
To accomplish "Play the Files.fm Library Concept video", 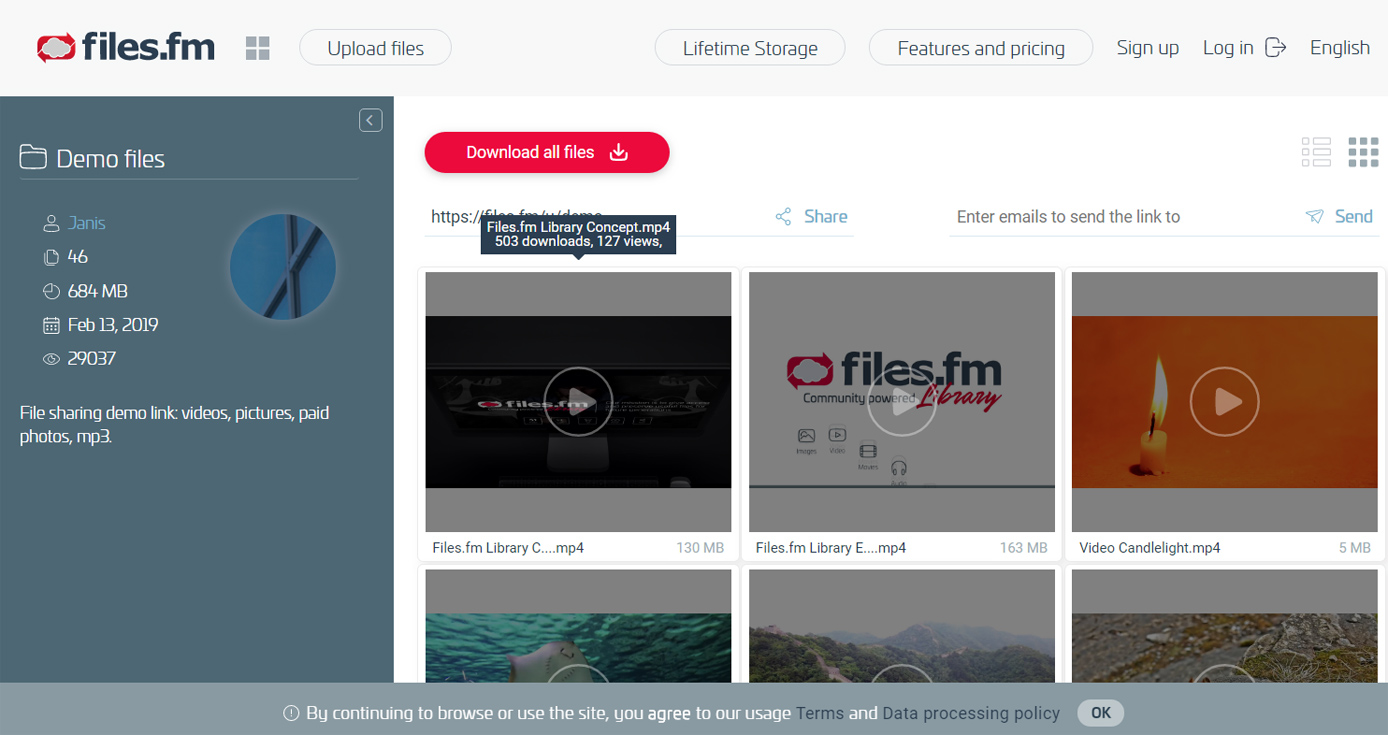I will click(x=578, y=401).
